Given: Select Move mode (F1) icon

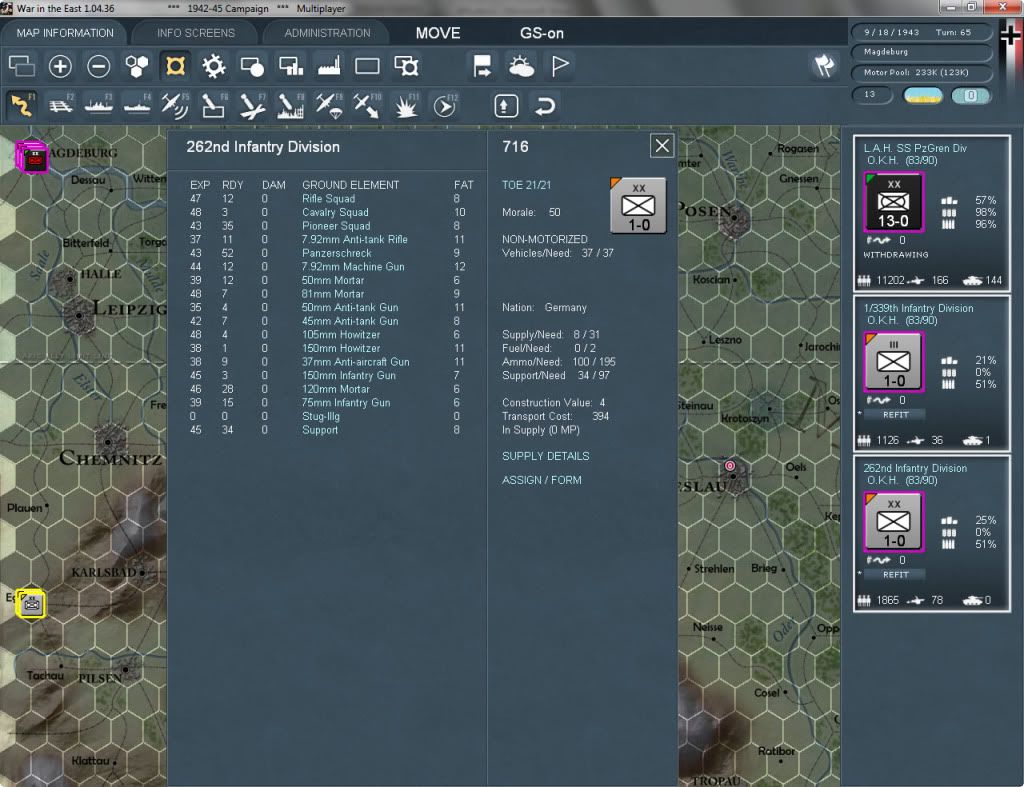Looking at the screenshot, I should pyautogui.click(x=22, y=105).
